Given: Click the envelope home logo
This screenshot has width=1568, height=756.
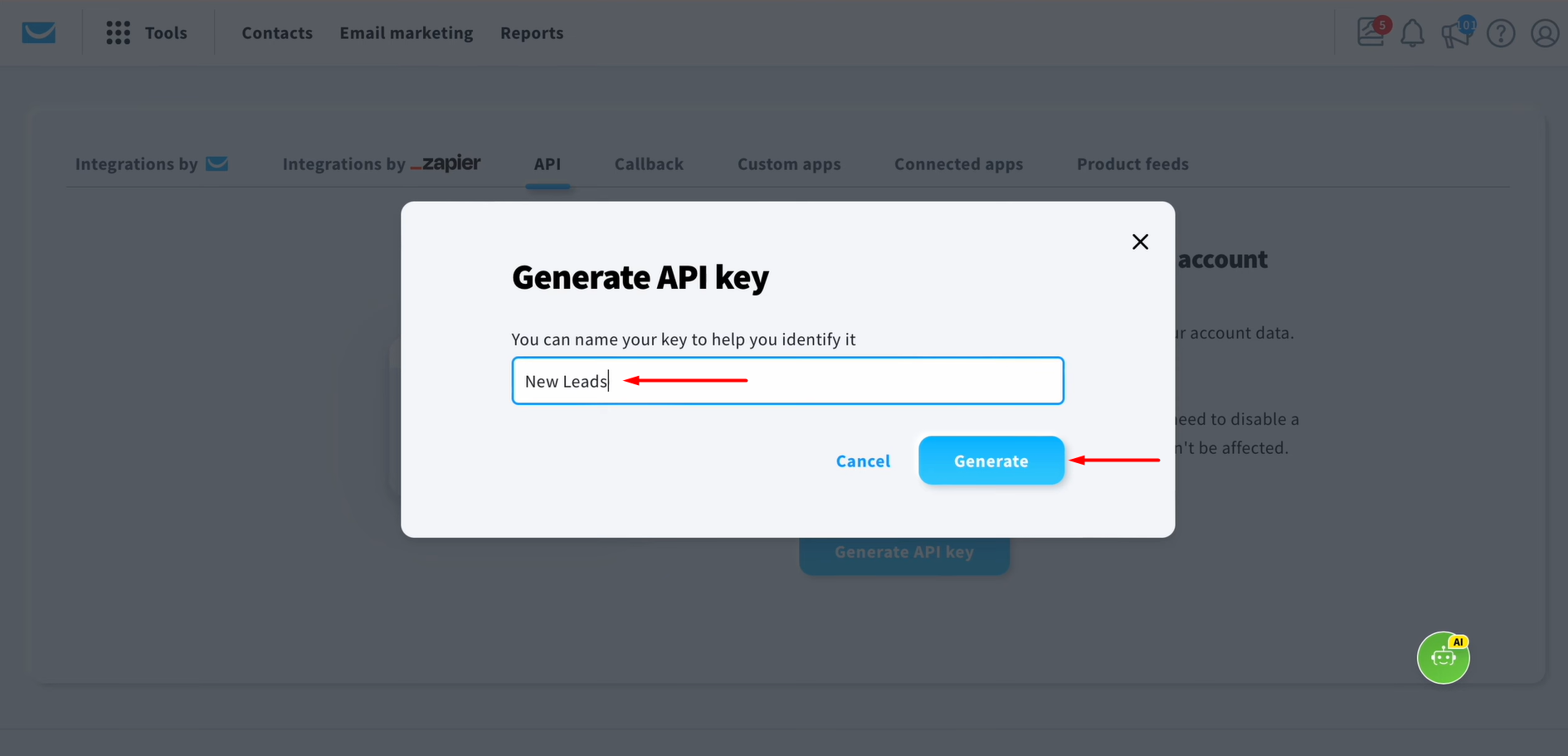Looking at the screenshot, I should coord(37,32).
